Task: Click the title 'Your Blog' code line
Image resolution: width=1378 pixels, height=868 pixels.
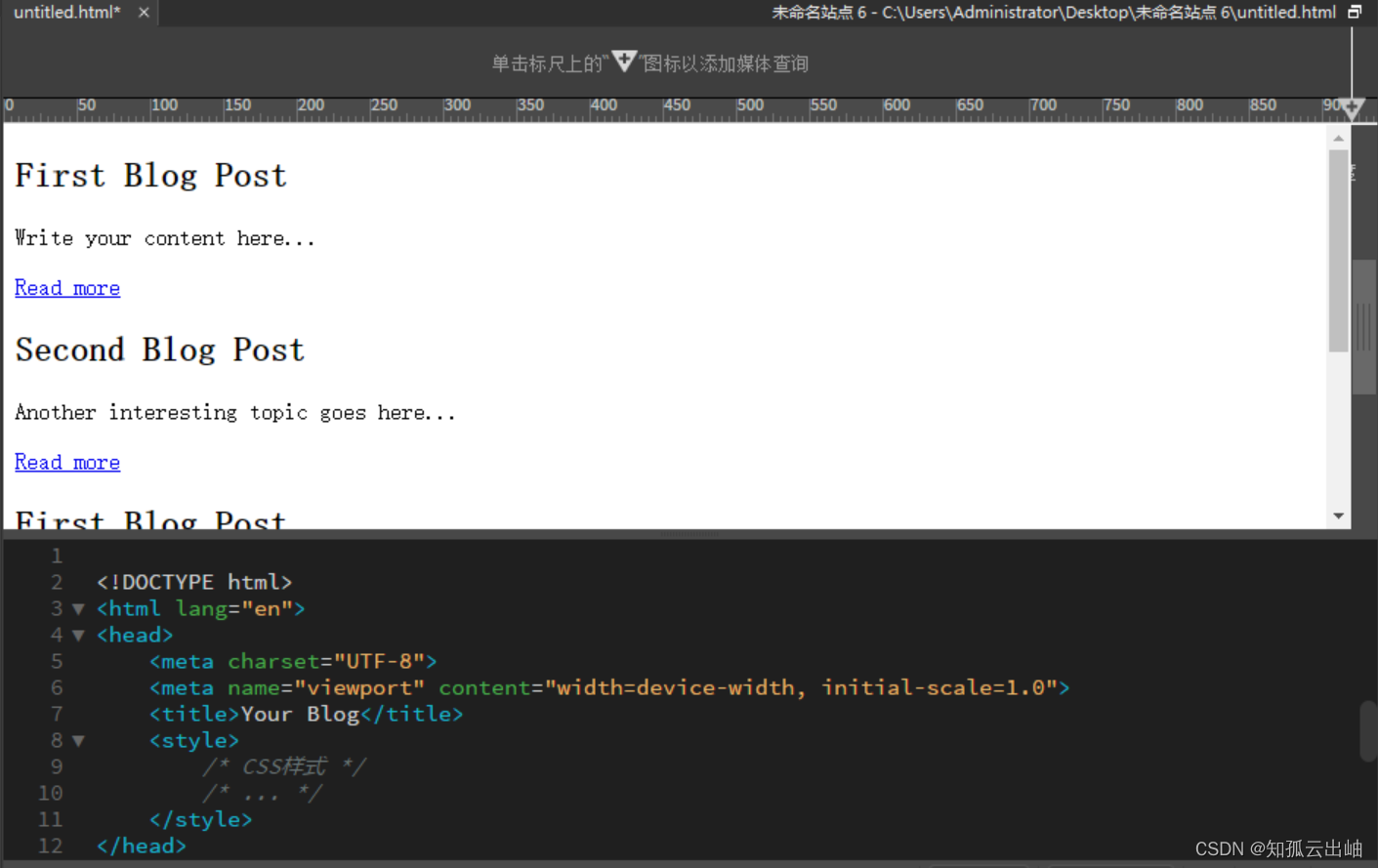Action: 306,714
